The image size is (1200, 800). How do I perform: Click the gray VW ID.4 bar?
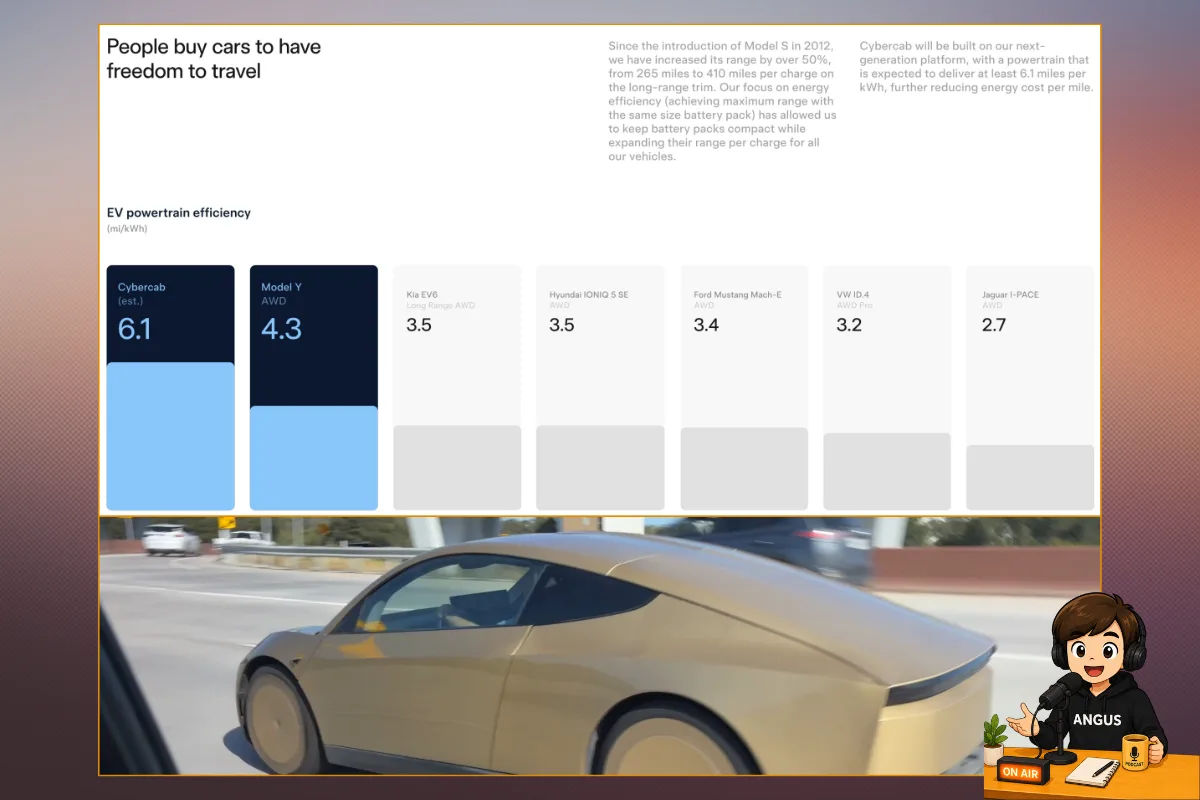coord(886,472)
